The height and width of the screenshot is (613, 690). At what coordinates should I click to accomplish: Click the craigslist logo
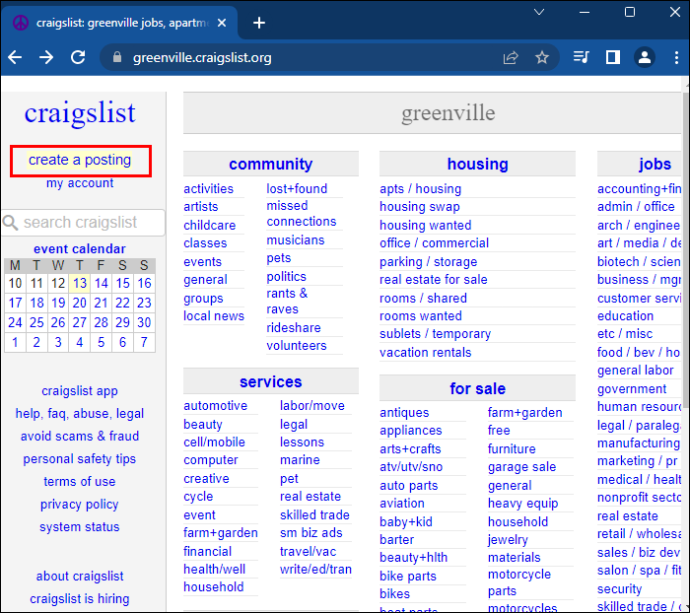80,113
